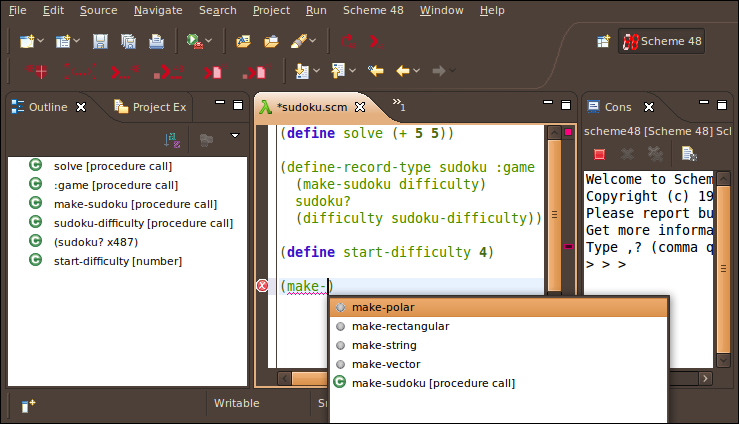
Task: Click the Run External Tools icon
Action: point(195,41)
